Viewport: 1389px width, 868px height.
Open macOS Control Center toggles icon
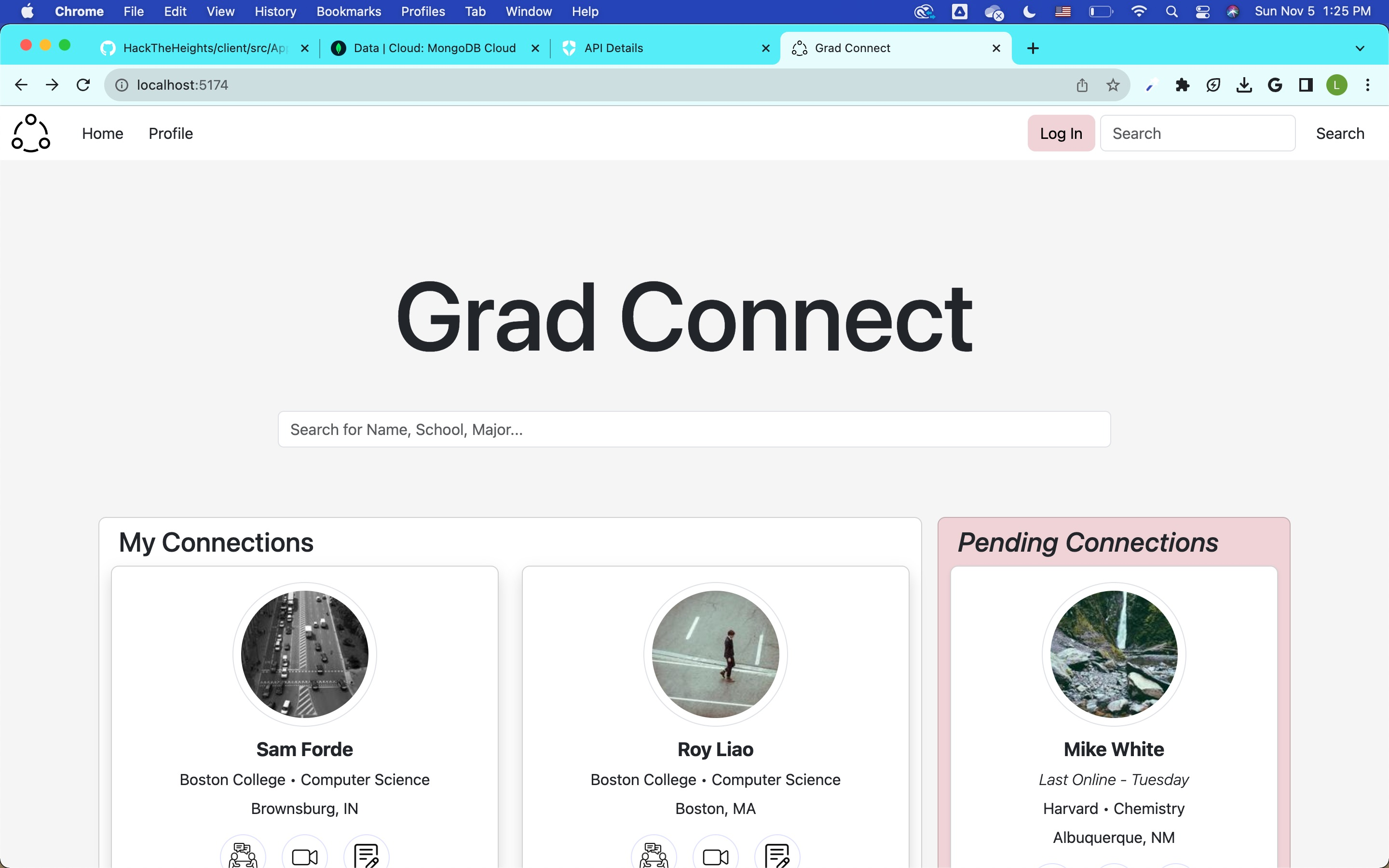coord(1202,11)
